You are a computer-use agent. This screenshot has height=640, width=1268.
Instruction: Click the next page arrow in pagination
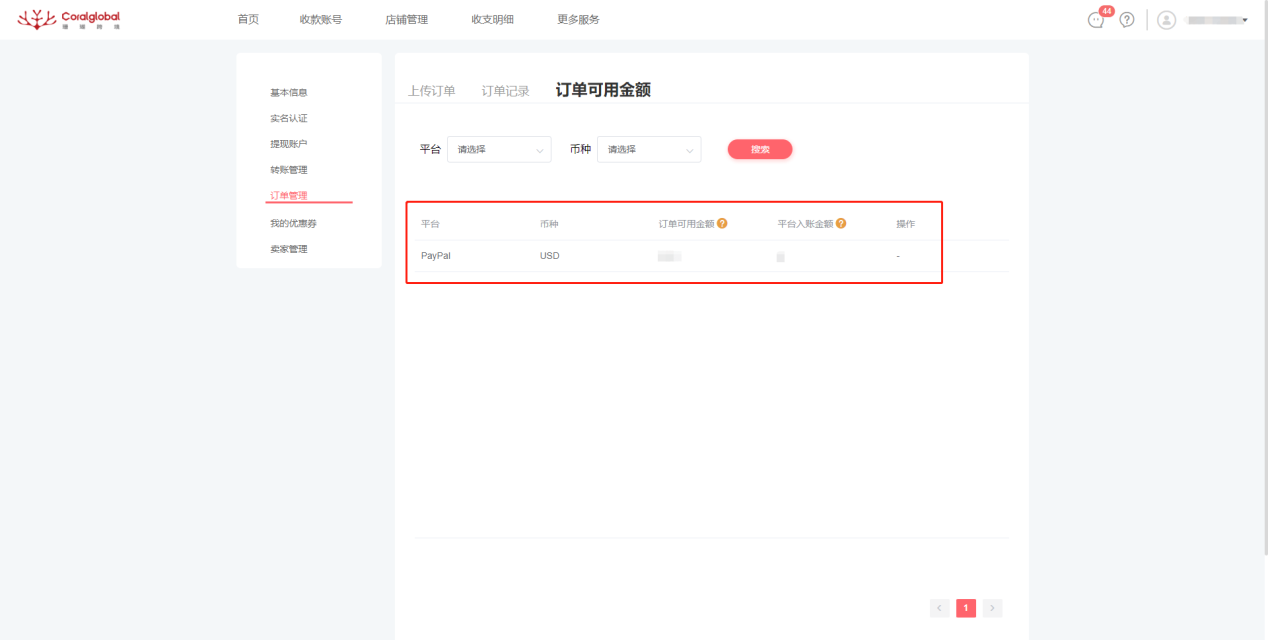(991, 608)
